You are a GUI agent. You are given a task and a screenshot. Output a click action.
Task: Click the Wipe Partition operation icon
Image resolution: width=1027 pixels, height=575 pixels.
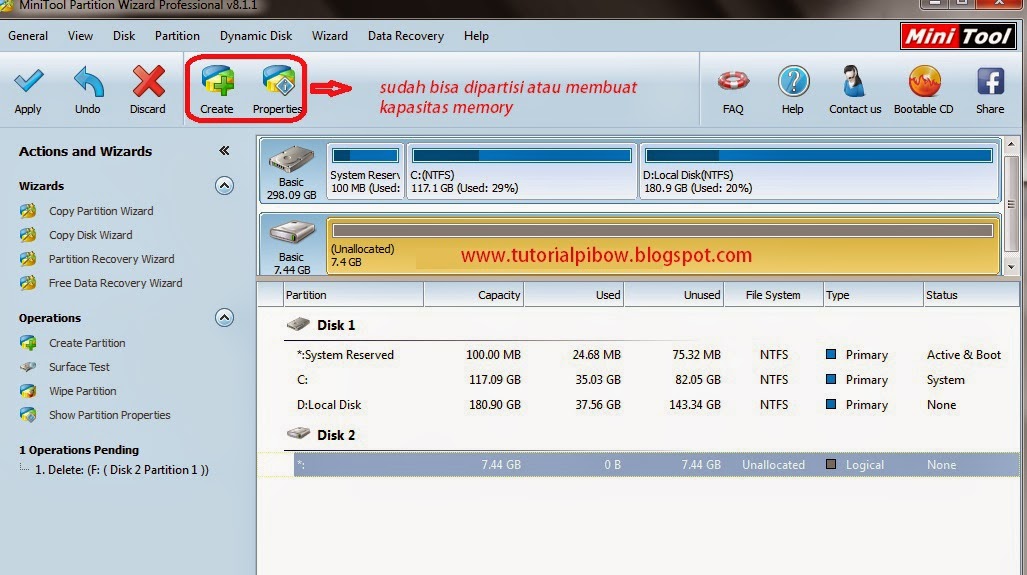pyautogui.click(x=28, y=391)
